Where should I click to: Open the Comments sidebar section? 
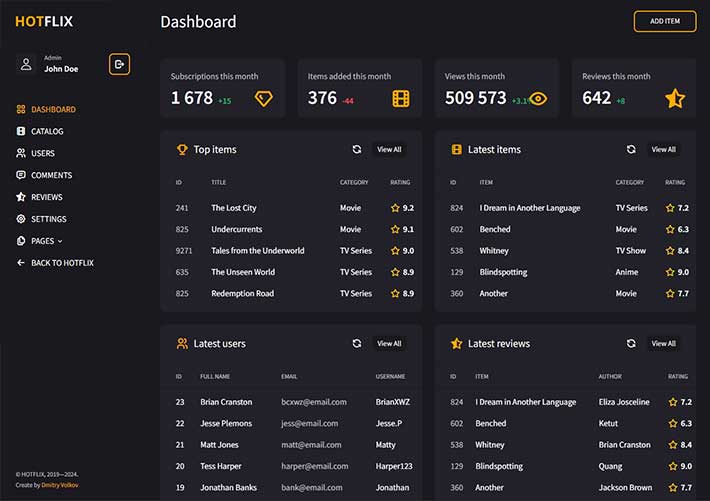pos(50,176)
